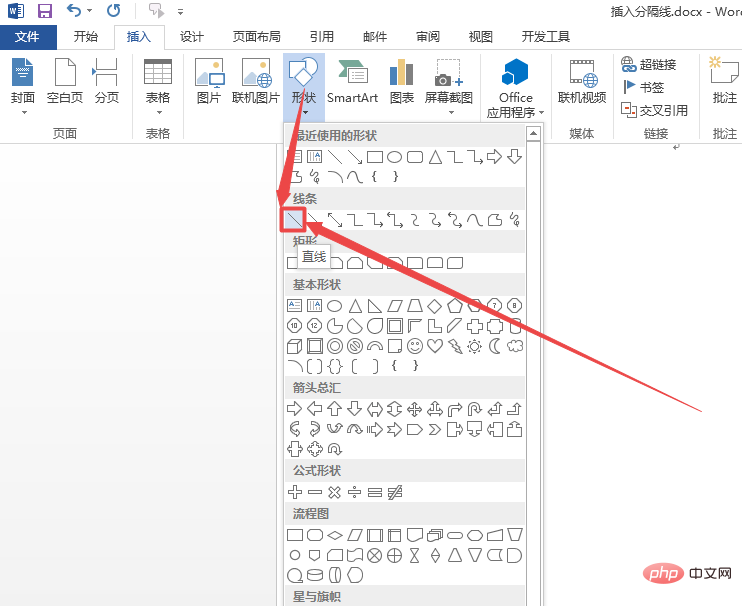Insert a SmartArt graphic
The width and height of the screenshot is (742, 606).
(352, 81)
